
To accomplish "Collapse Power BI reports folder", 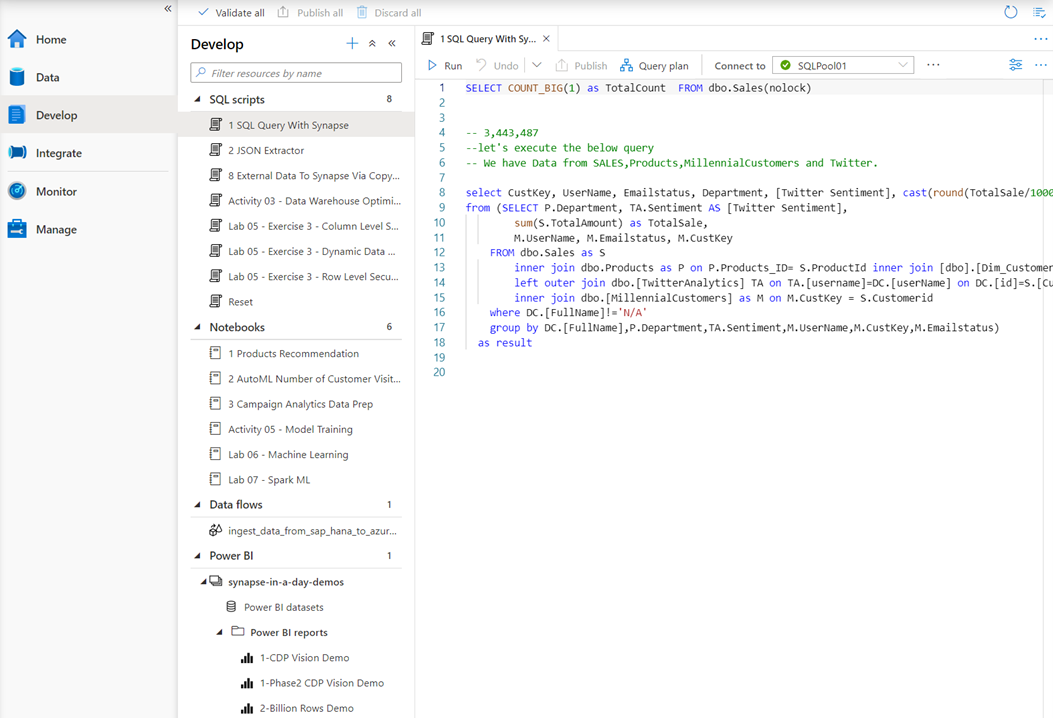I will 220,633.
